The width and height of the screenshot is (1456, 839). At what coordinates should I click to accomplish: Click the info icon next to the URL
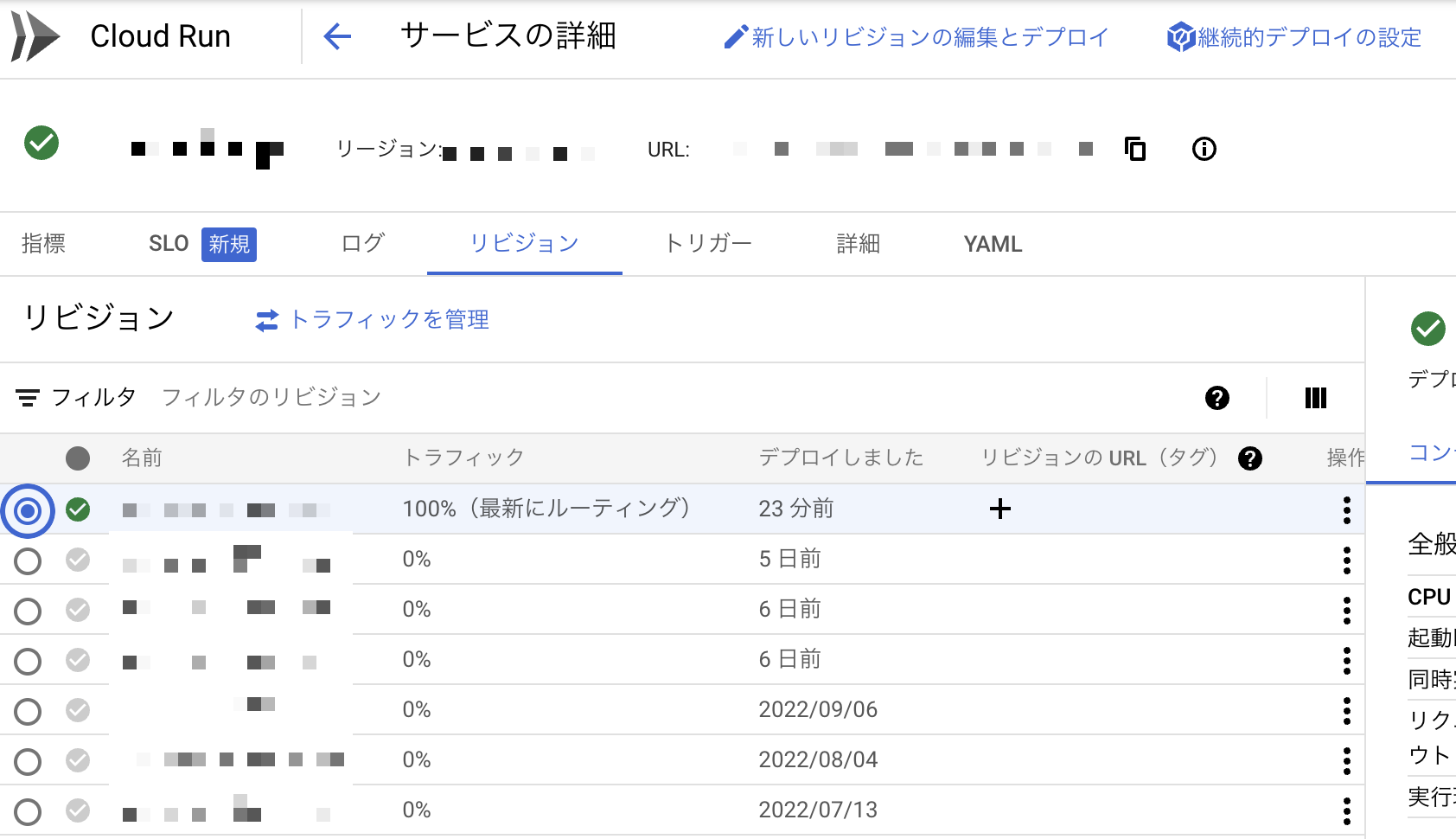coord(1203,149)
